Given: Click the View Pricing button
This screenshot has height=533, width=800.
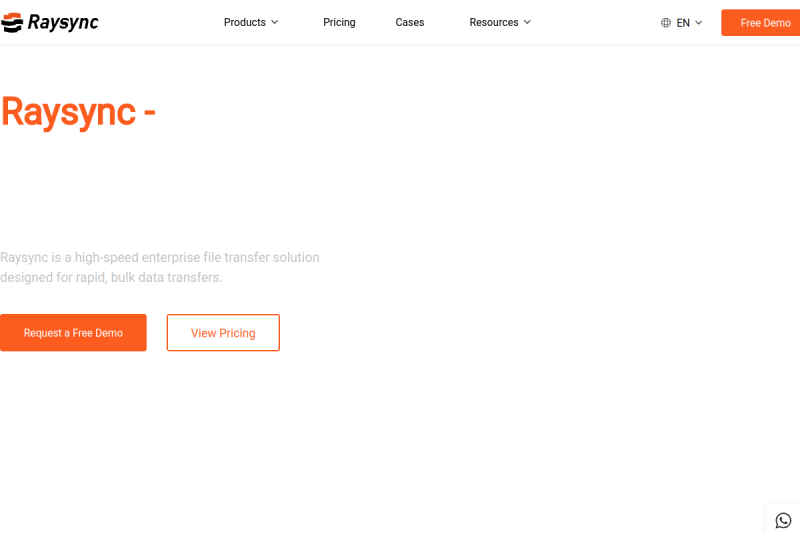Looking at the screenshot, I should [x=223, y=333].
